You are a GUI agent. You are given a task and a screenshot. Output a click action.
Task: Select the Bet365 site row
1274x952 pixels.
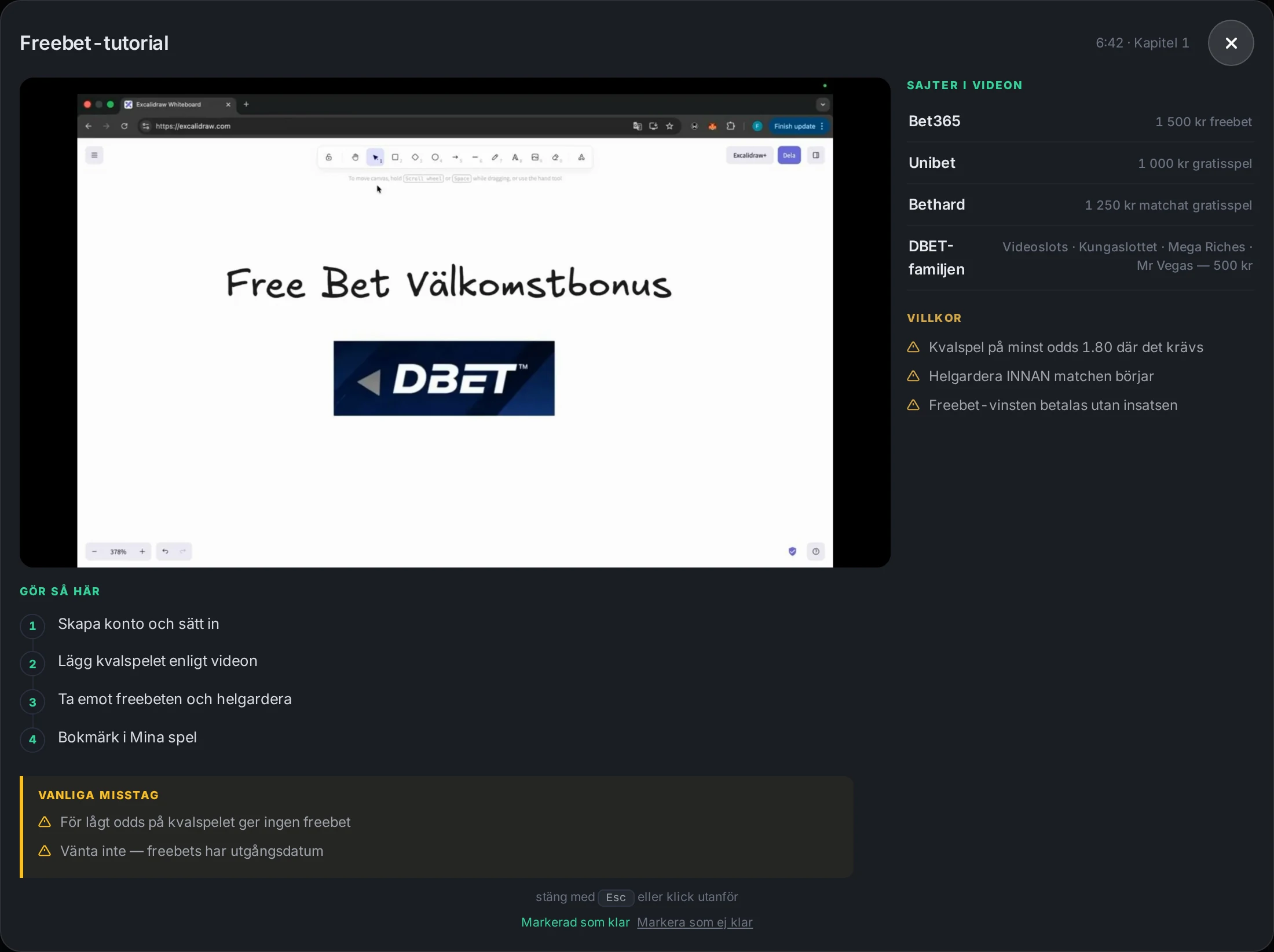coord(1080,121)
